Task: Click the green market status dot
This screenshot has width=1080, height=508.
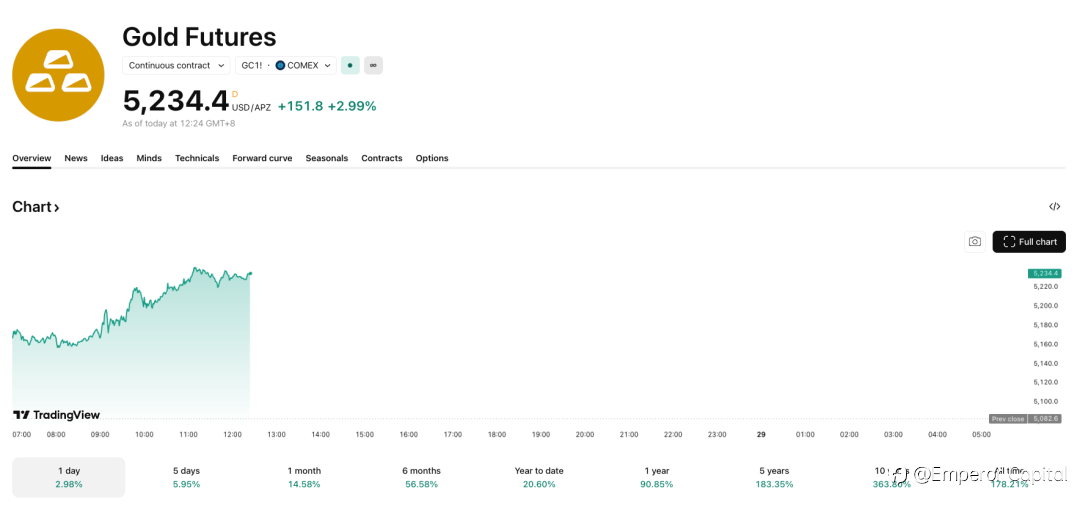Action: [x=350, y=65]
